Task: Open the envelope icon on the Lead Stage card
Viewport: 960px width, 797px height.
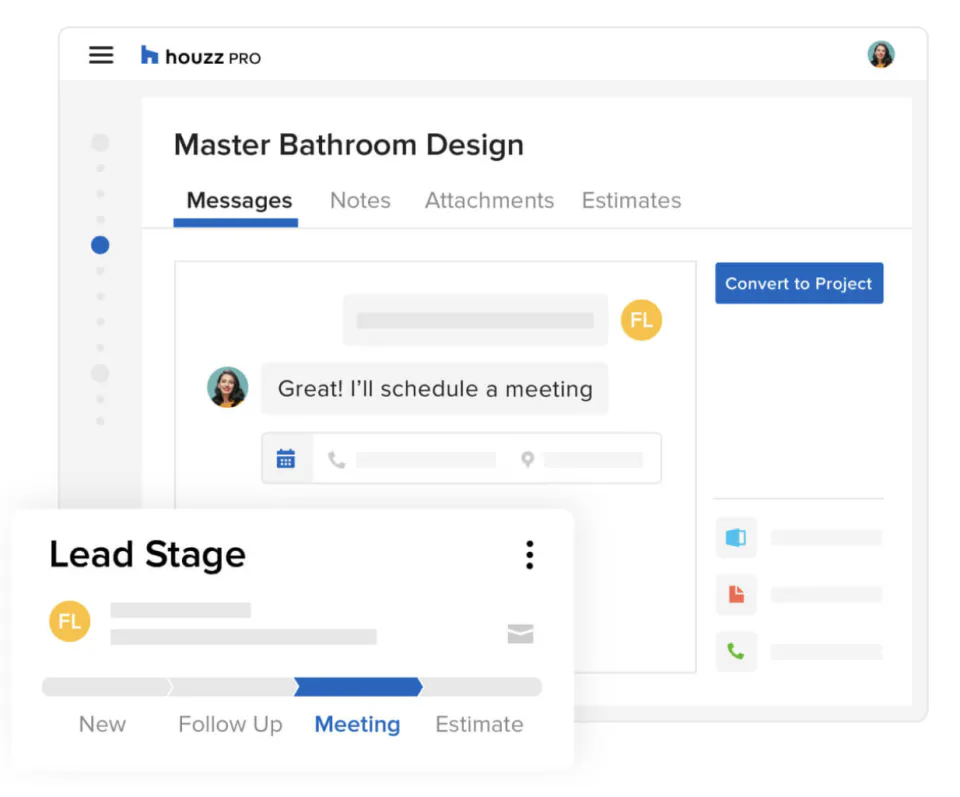Action: (x=520, y=634)
